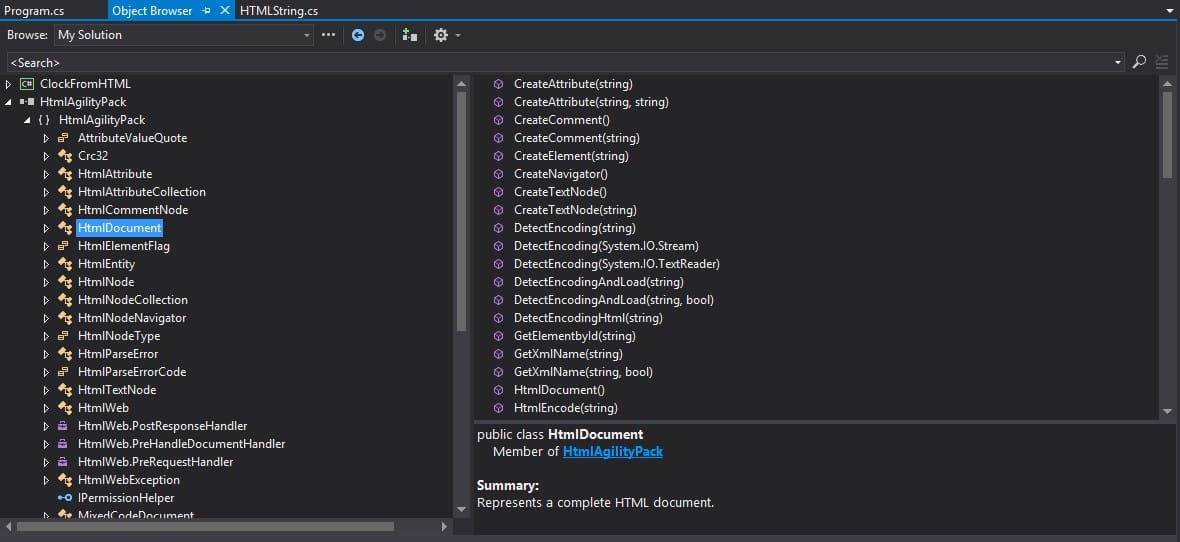Click the method icon beside HtmlEncode(string)

click(x=498, y=407)
